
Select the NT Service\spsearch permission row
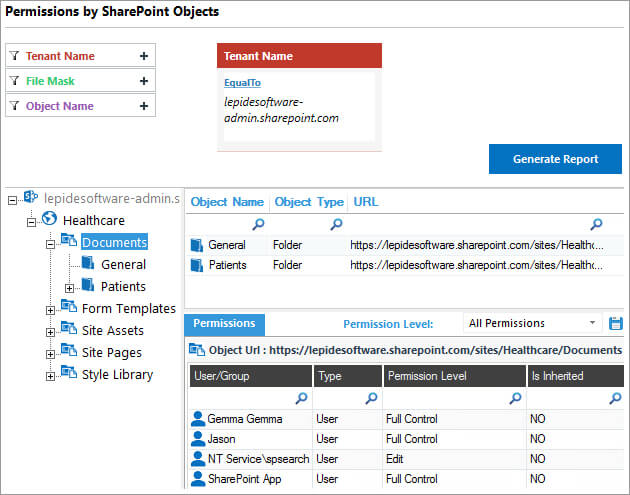407,459
